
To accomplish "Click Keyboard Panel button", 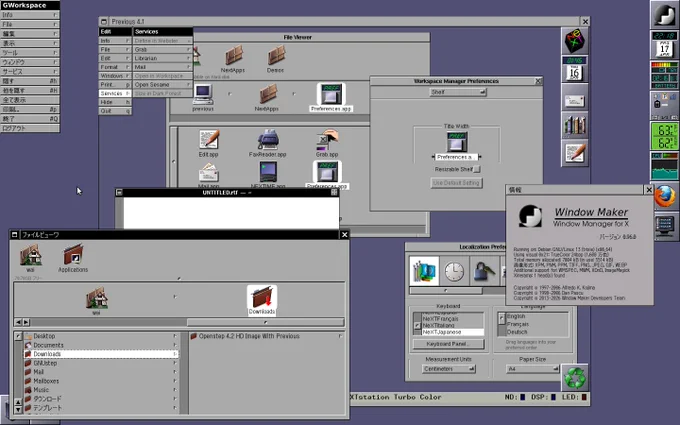I will (x=448, y=344).
